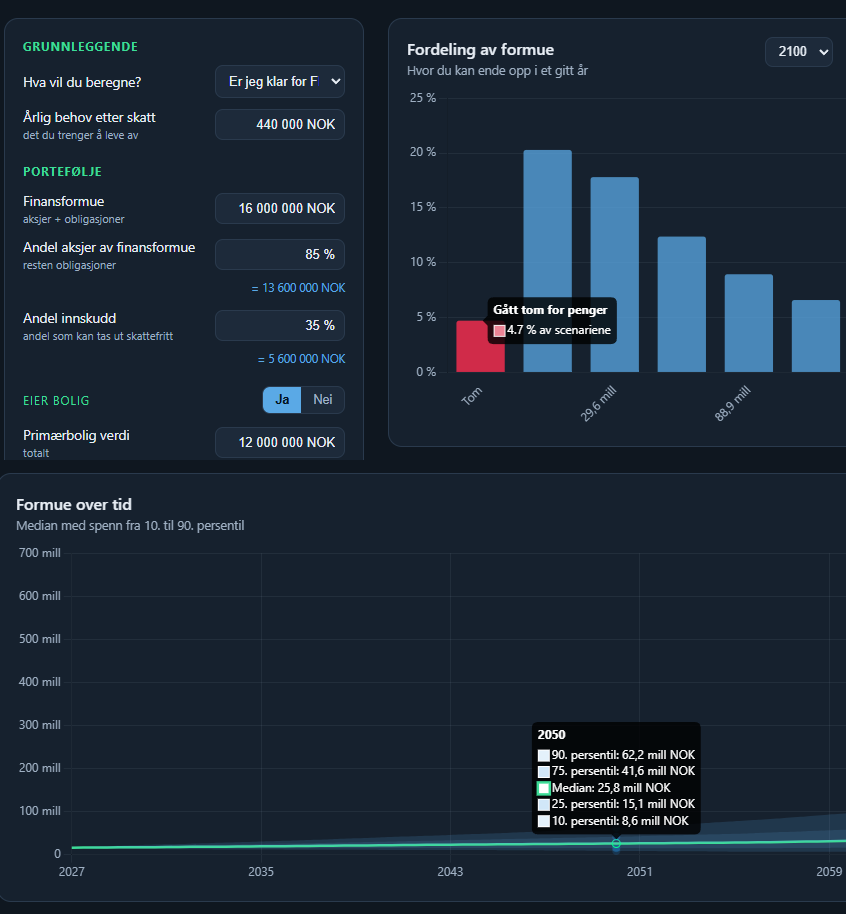846x914 pixels.
Task: Click the green Median swatch in 2050 tooltip
Action: (x=543, y=788)
